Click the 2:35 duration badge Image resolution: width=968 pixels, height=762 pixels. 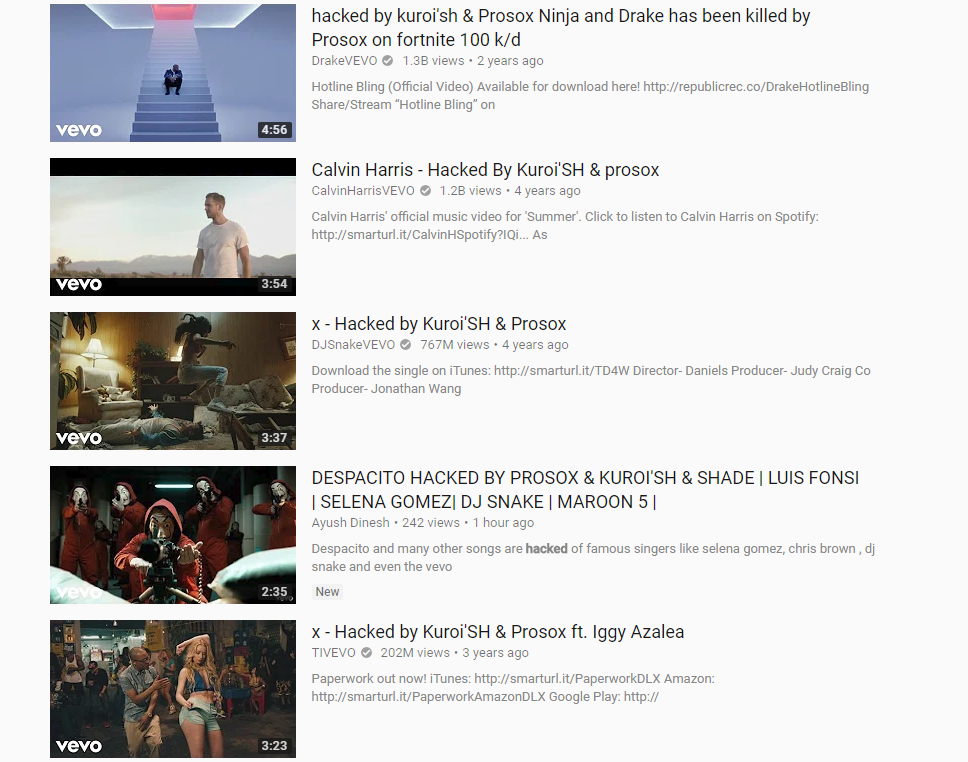[274, 592]
